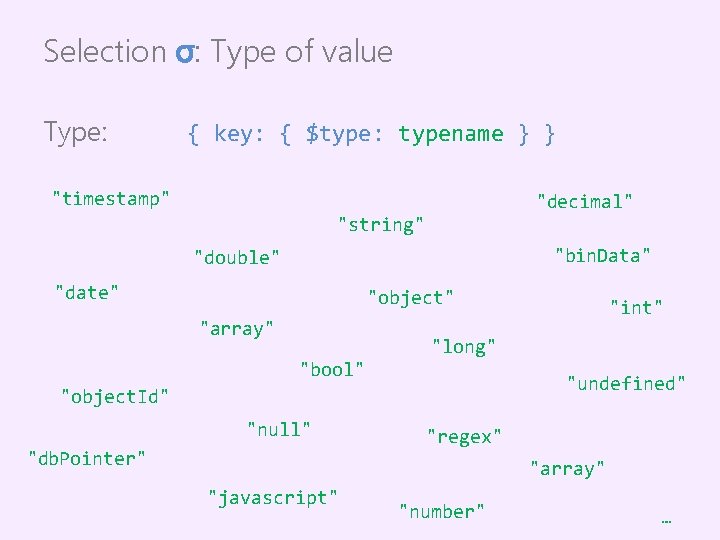Click the "double" type label

(237, 258)
